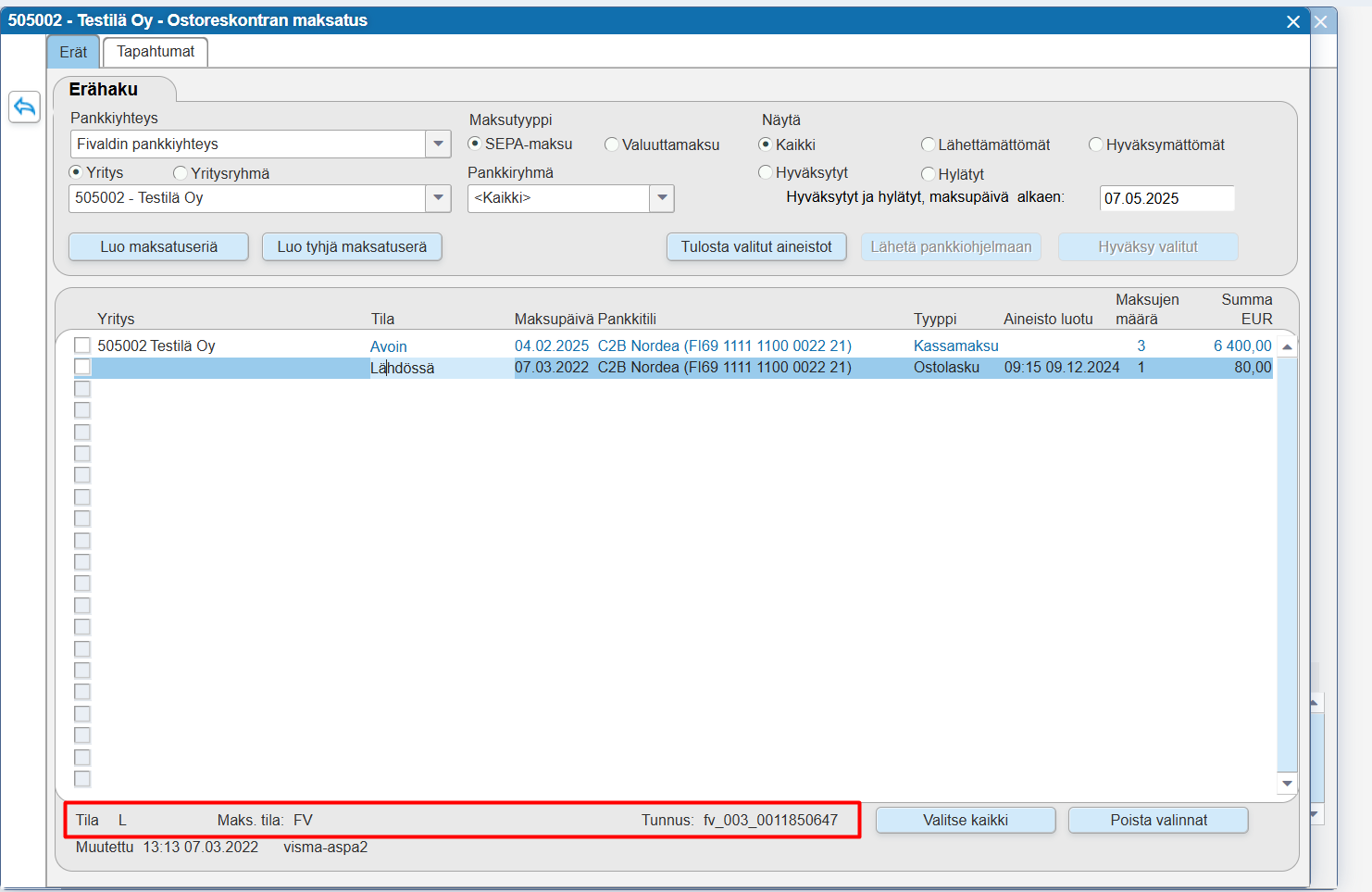The width and height of the screenshot is (1372, 892).
Task: Click the 09:15 09.12.2024 aineisto luotu cell
Action: click(1062, 367)
